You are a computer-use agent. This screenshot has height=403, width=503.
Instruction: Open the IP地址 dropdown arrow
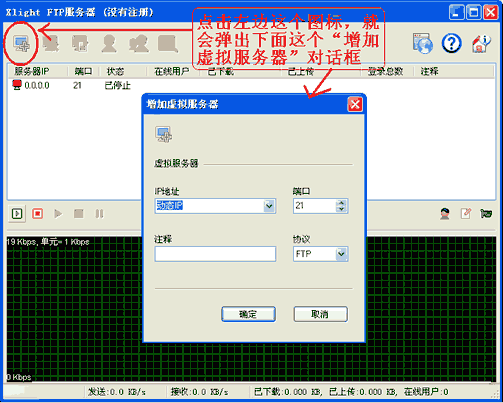[269, 206]
